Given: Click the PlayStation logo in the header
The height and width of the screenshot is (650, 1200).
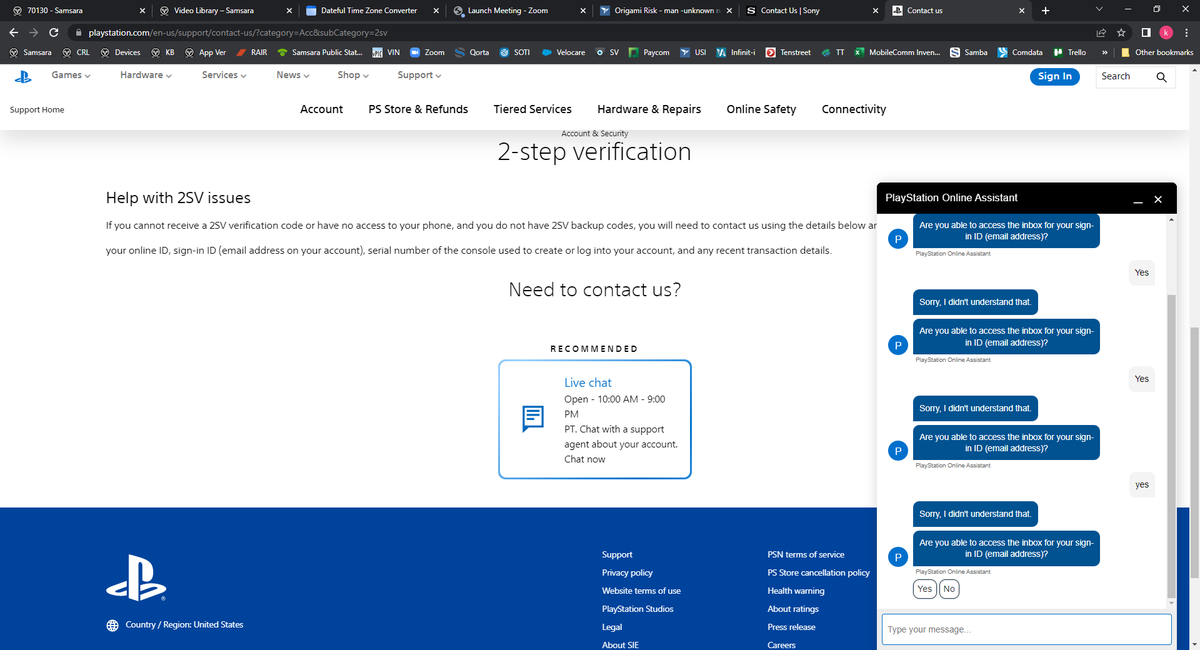Looking at the screenshot, I should click(x=22, y=75).
